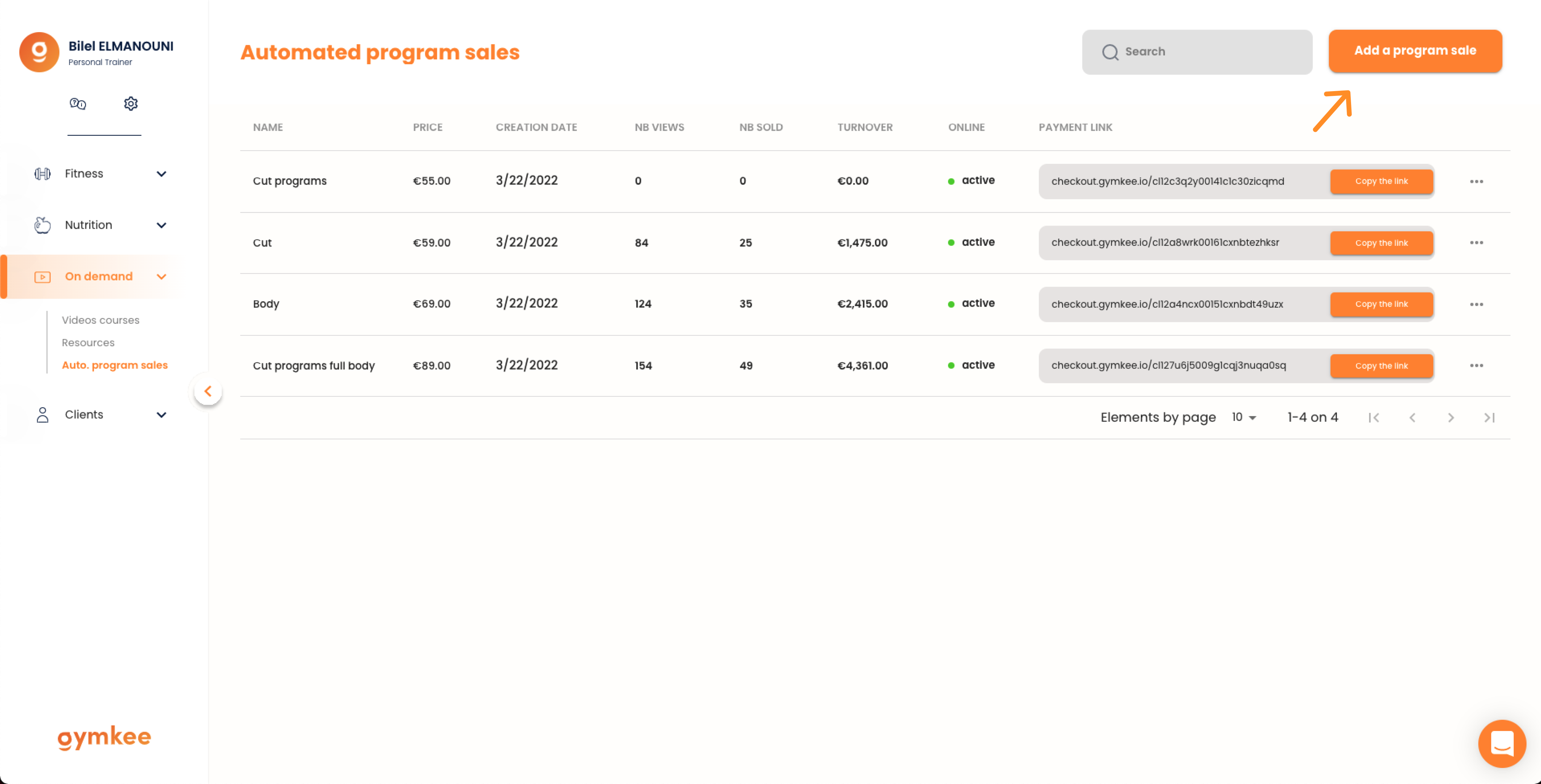Viewport: 1541px width, 784px height.
Task: Click the €55.00 price cell
Action: click(x=431, y=181)
